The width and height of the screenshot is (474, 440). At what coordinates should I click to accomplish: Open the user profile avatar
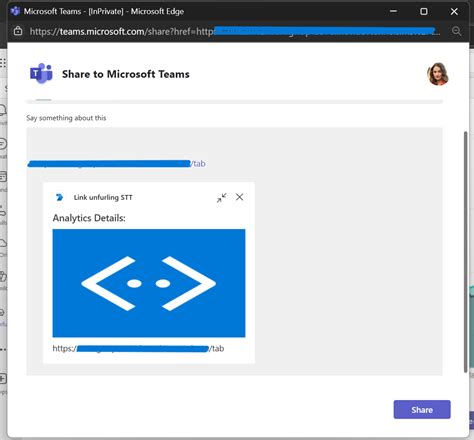coord(438,74)
